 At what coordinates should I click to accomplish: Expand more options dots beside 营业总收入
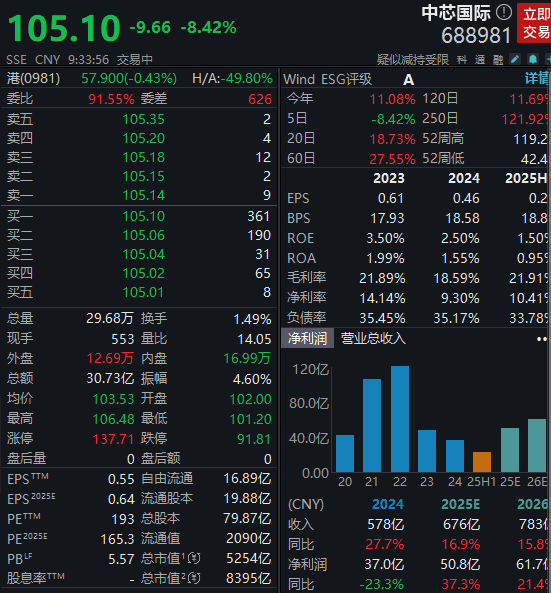(542, 339)
